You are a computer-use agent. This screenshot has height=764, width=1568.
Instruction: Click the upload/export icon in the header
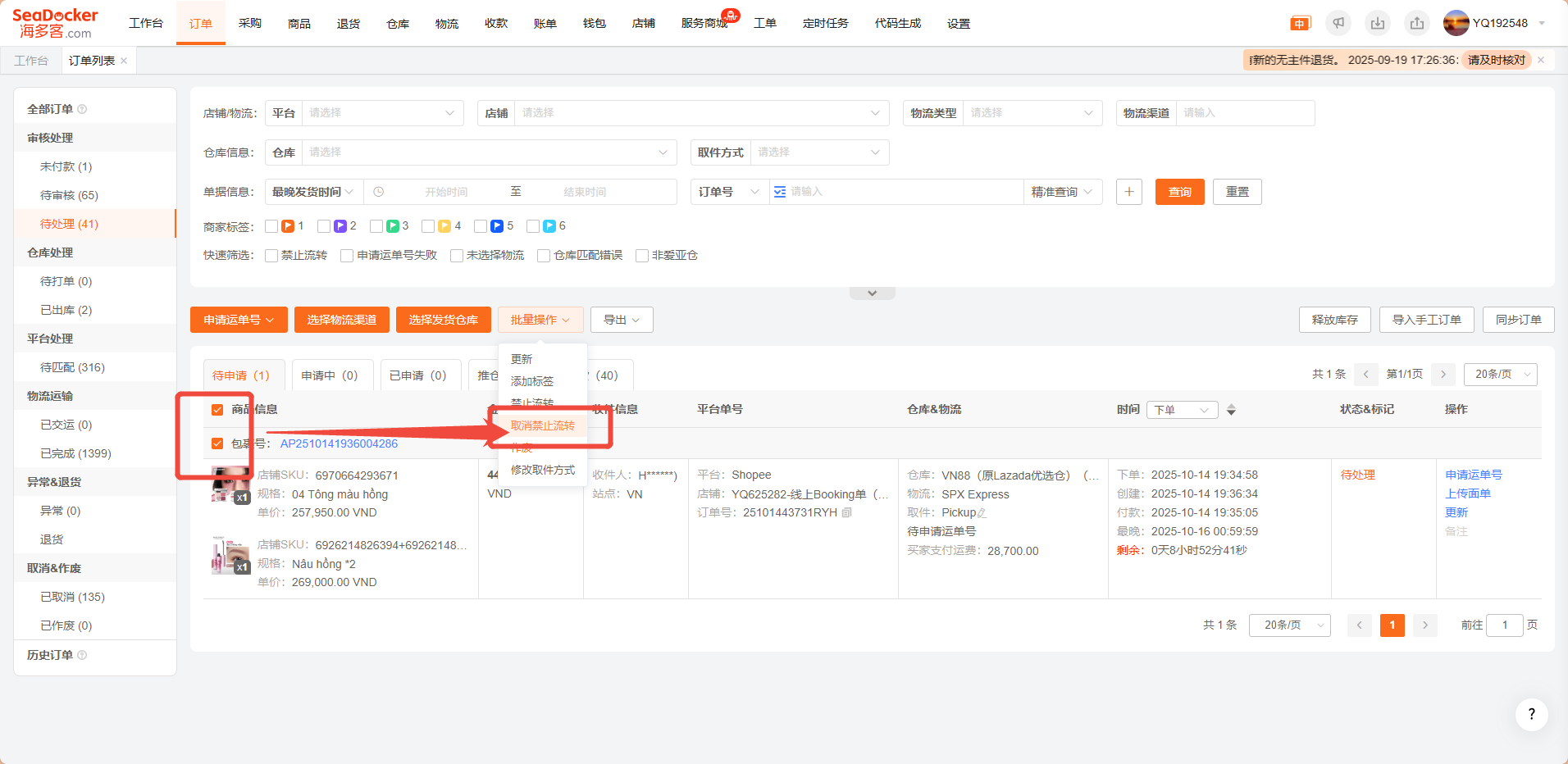pos(1417,23)
